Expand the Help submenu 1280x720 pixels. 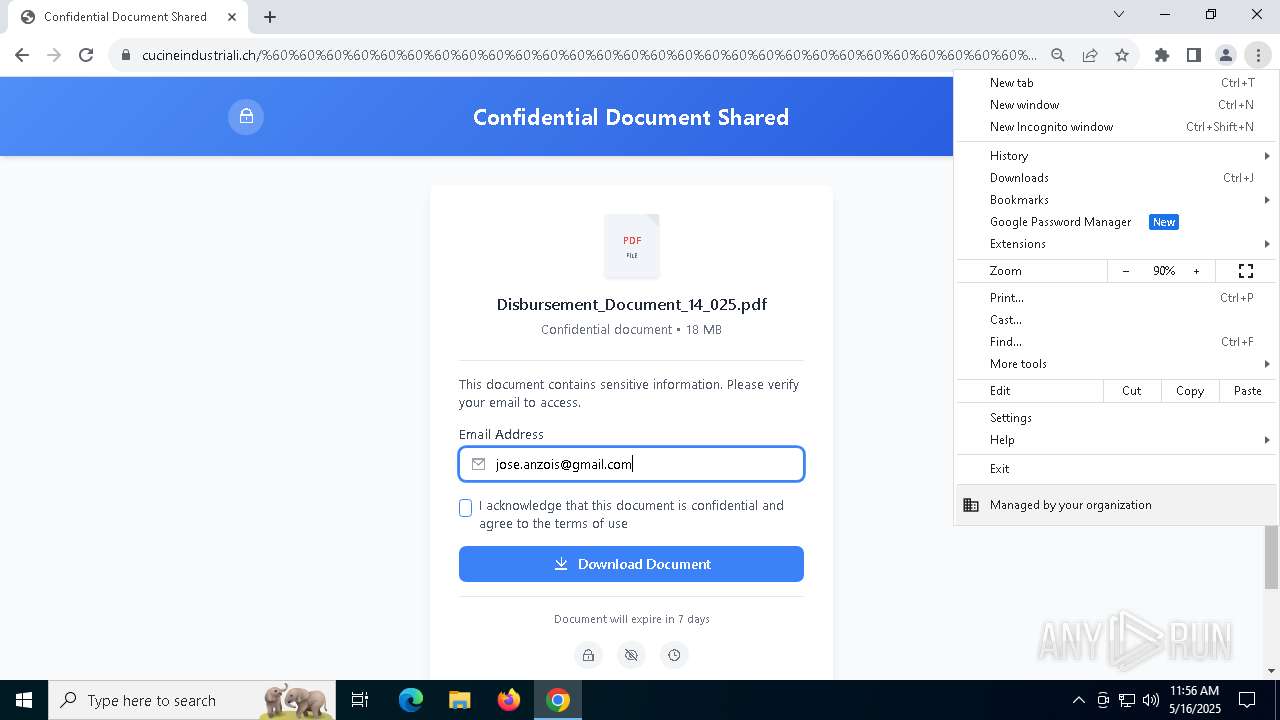pyautogui.click(x=1116, y=440)
